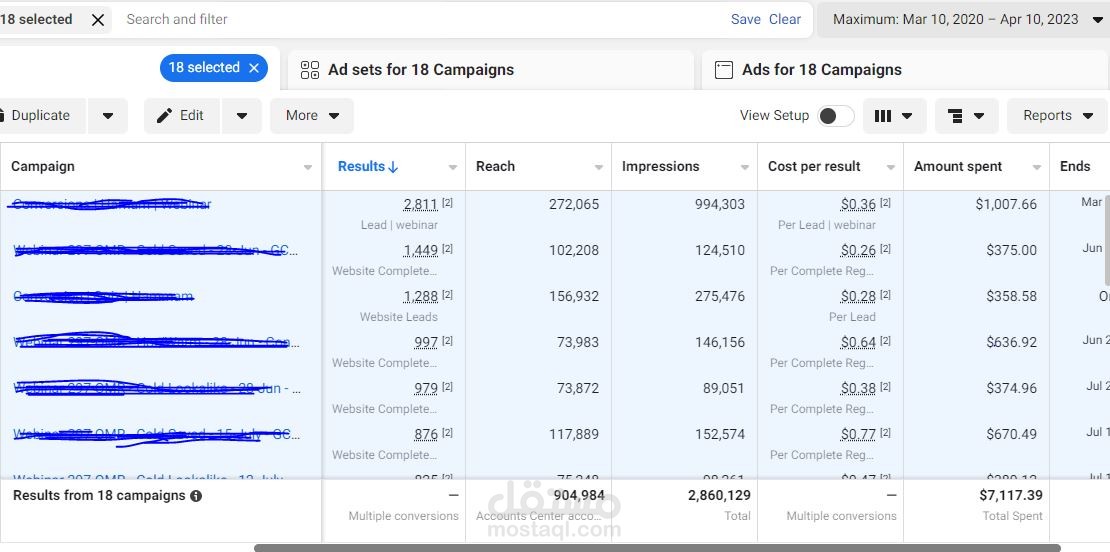Open the date range Maximum dropdown
The image size is (1110, 552).
(x=963, y=20)
